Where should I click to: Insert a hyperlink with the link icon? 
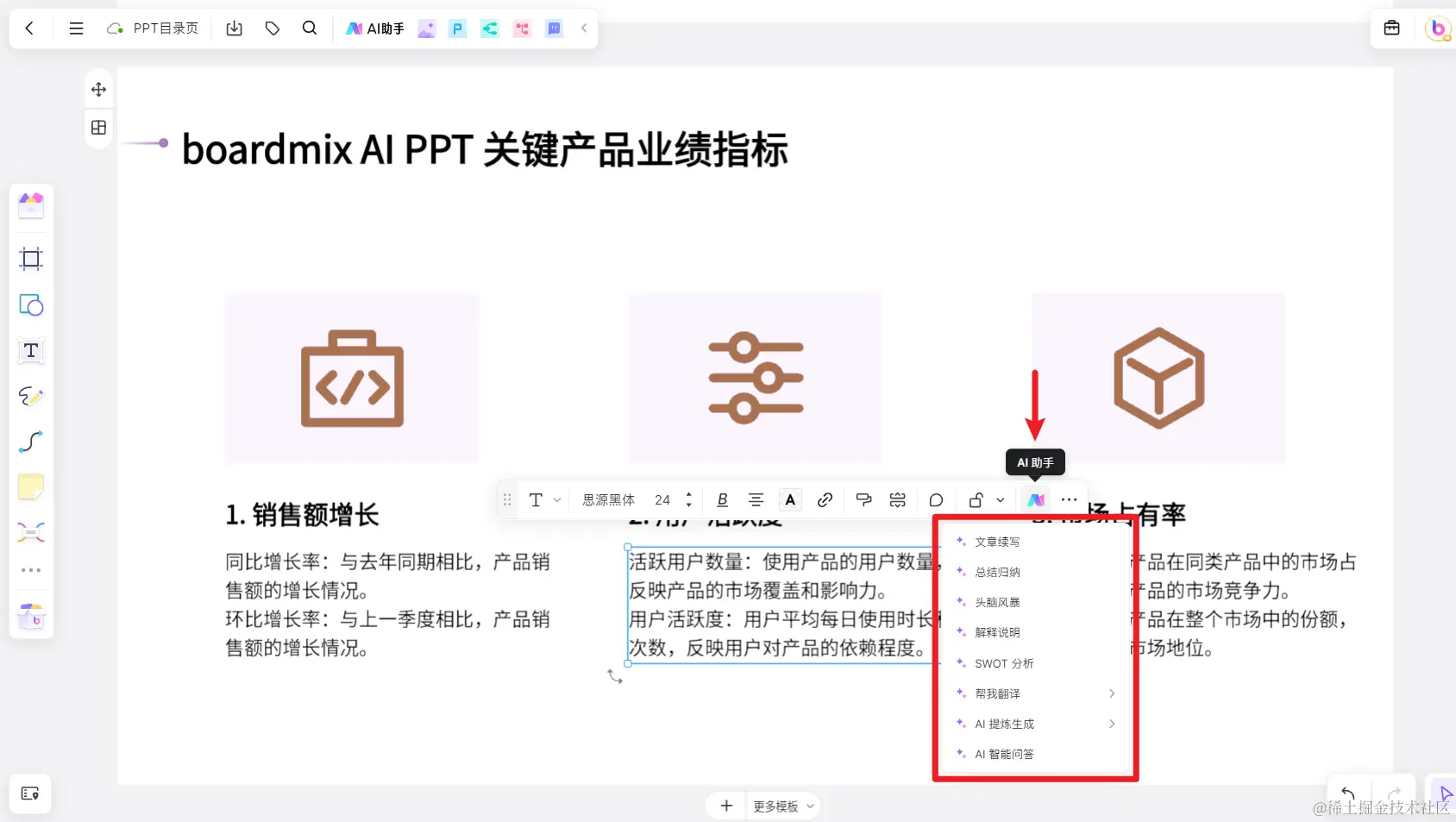(x=825, y=499)
